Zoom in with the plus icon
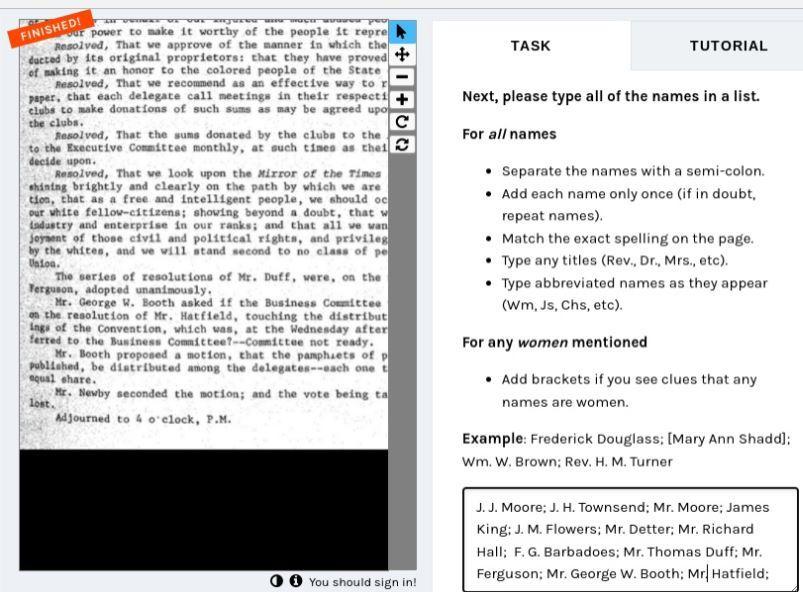The height and width of the screenshot is (592, 803). pyautogui.click(x=402, y=99)
